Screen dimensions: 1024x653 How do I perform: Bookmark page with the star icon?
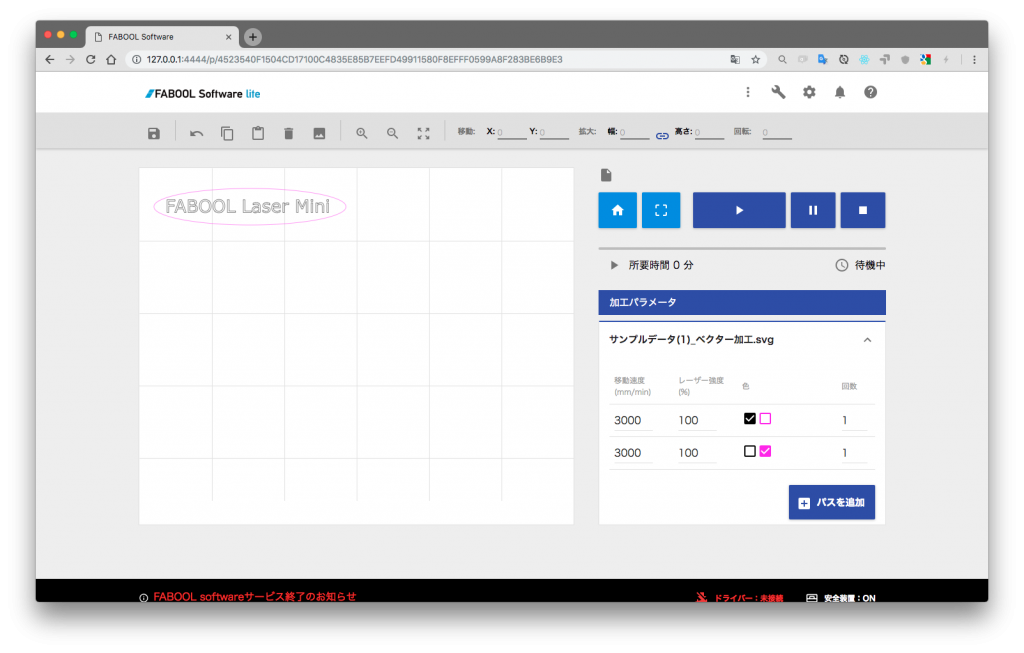[x=756, y=59]
